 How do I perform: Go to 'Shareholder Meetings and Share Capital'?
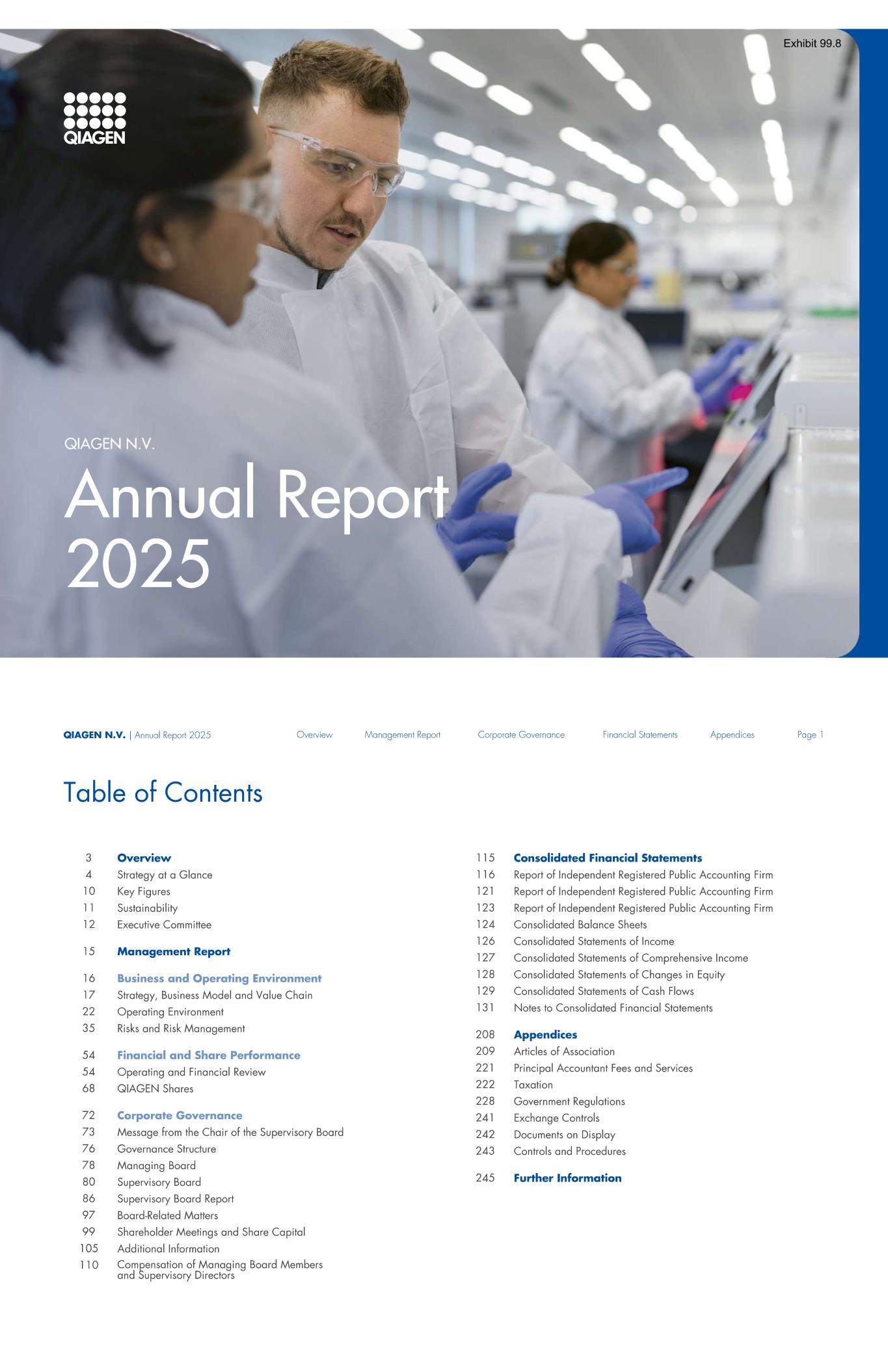coord(211,1232)
